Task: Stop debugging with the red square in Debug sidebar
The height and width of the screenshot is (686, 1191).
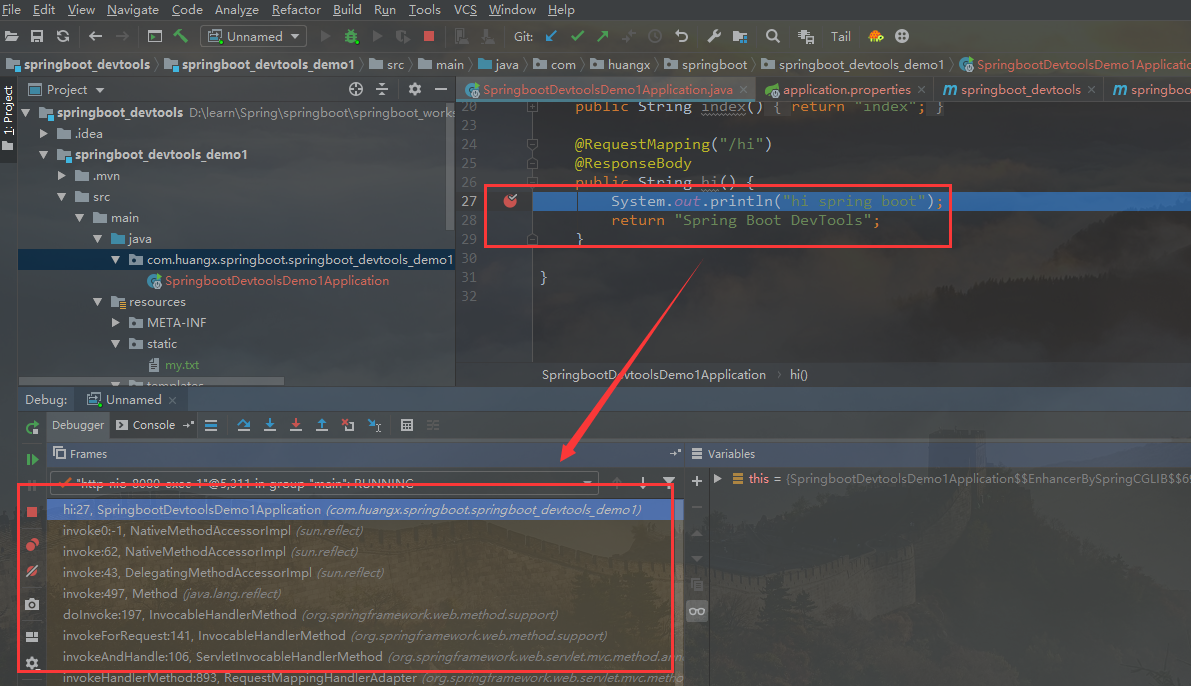Action: pyautogui.click(x=32, y=512)
